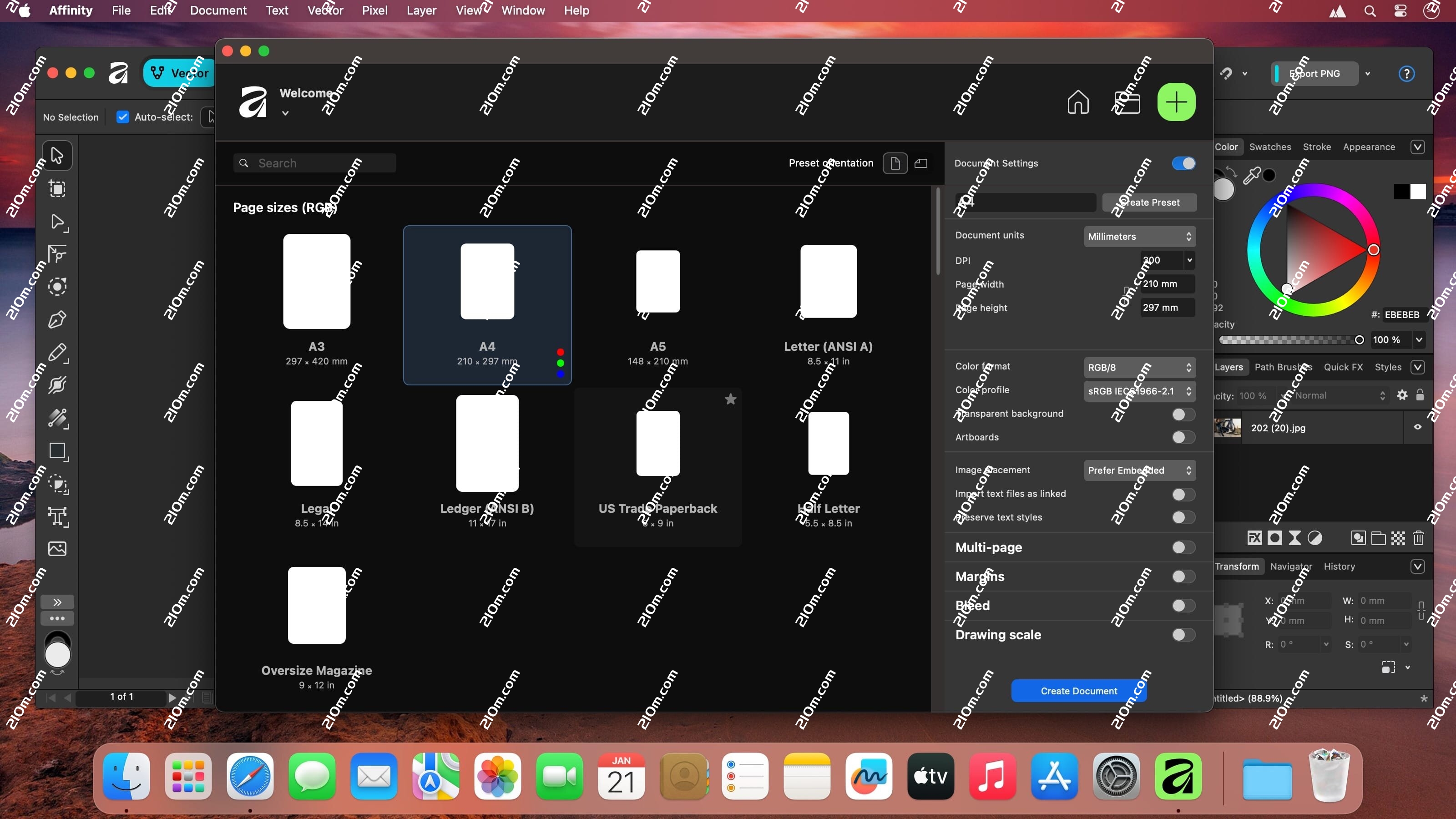The width and height of the screenshot is (1456, 819).
Task: Choose portrait preset orientation icon
Action: pyautogui.click(x=895, y=163)
